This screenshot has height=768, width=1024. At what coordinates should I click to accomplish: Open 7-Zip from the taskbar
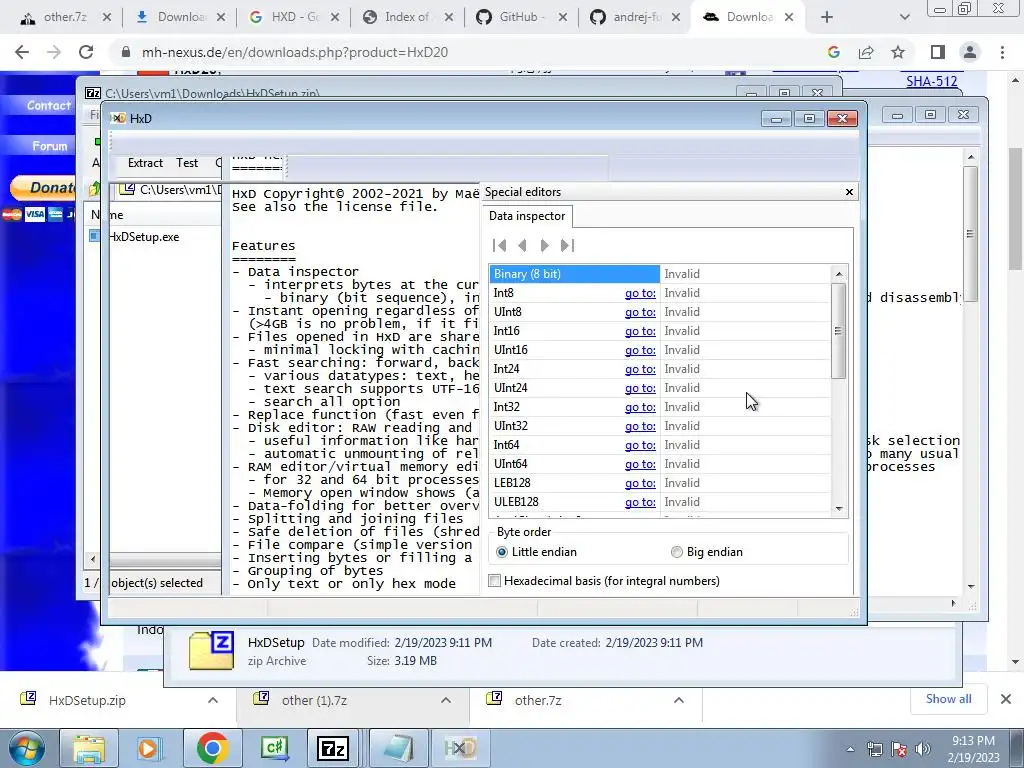(x=333, y=748)
